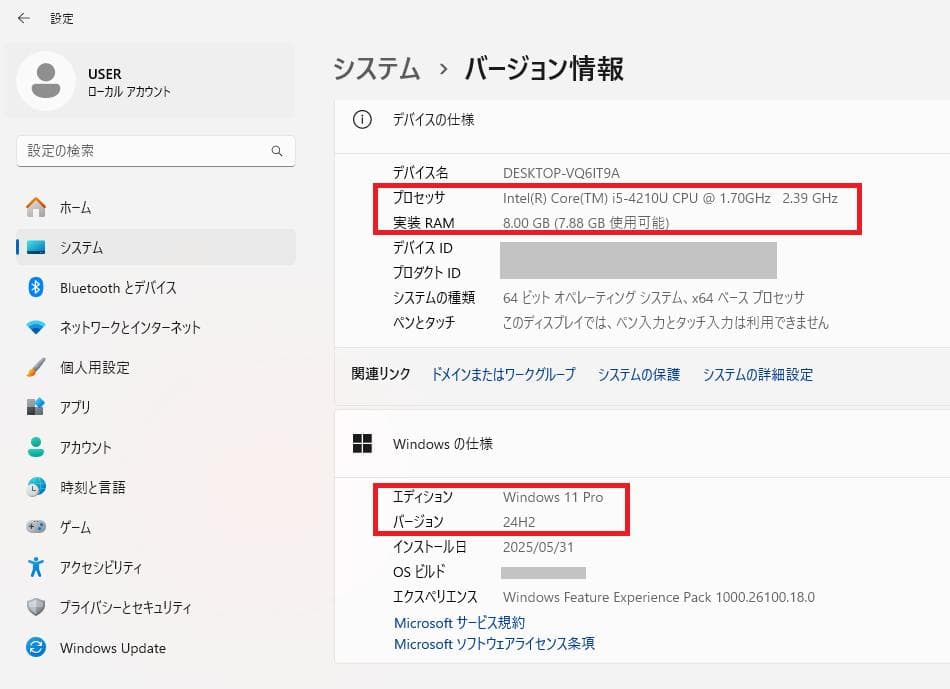950x689 pixels.
Task: Click the version value 24H2
Action: [519, 522]
